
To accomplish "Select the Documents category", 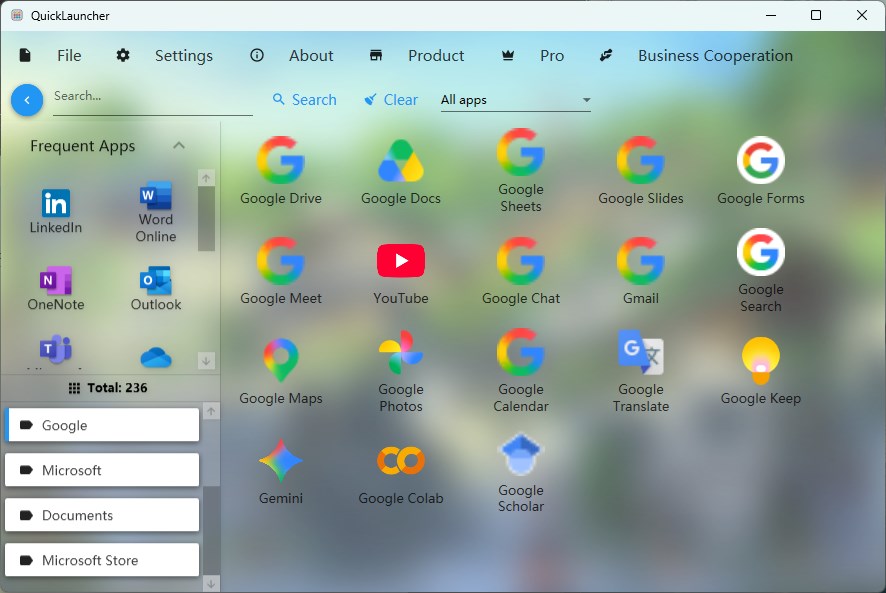I will tap(102, 515).
